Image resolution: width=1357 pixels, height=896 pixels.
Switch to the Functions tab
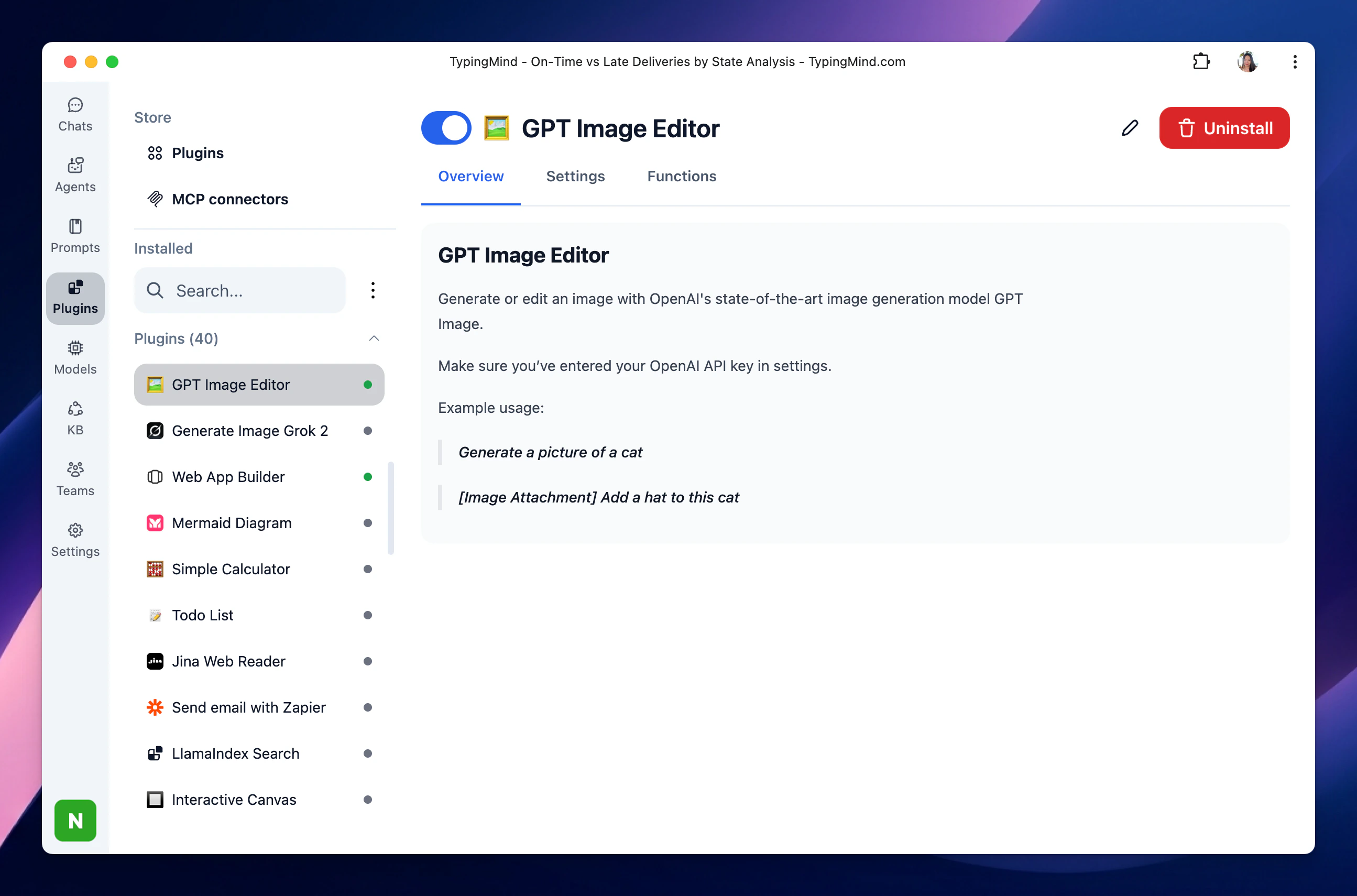click(x=682, y=176)
